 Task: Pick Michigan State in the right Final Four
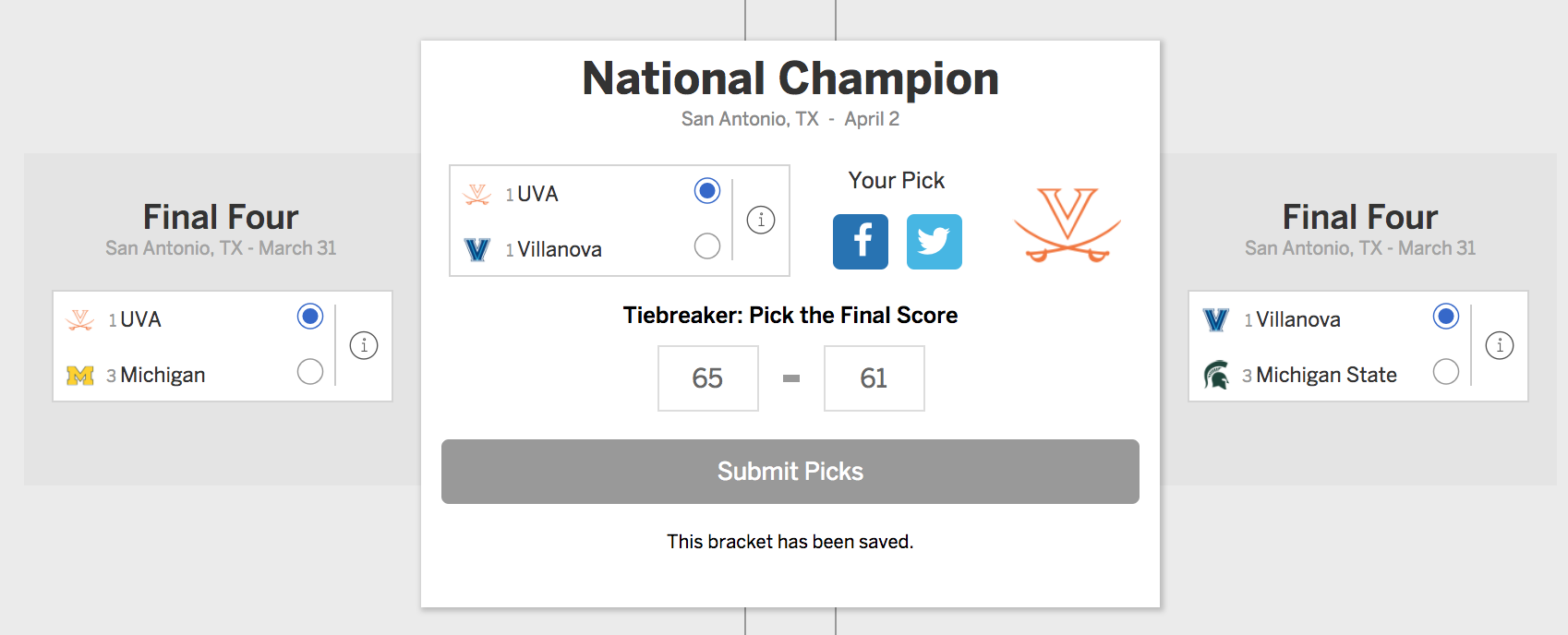tap(1445, 372)
